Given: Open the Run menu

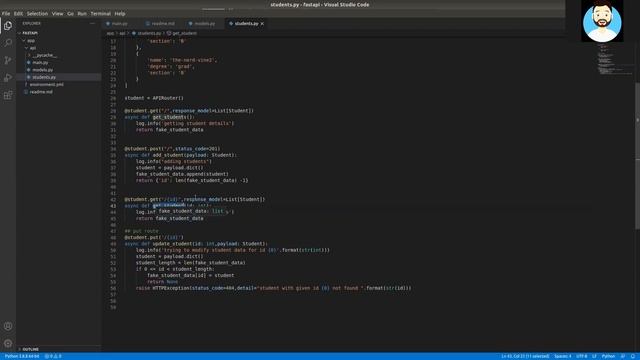Looking at the screenshot, I should (x=82, y=13).
